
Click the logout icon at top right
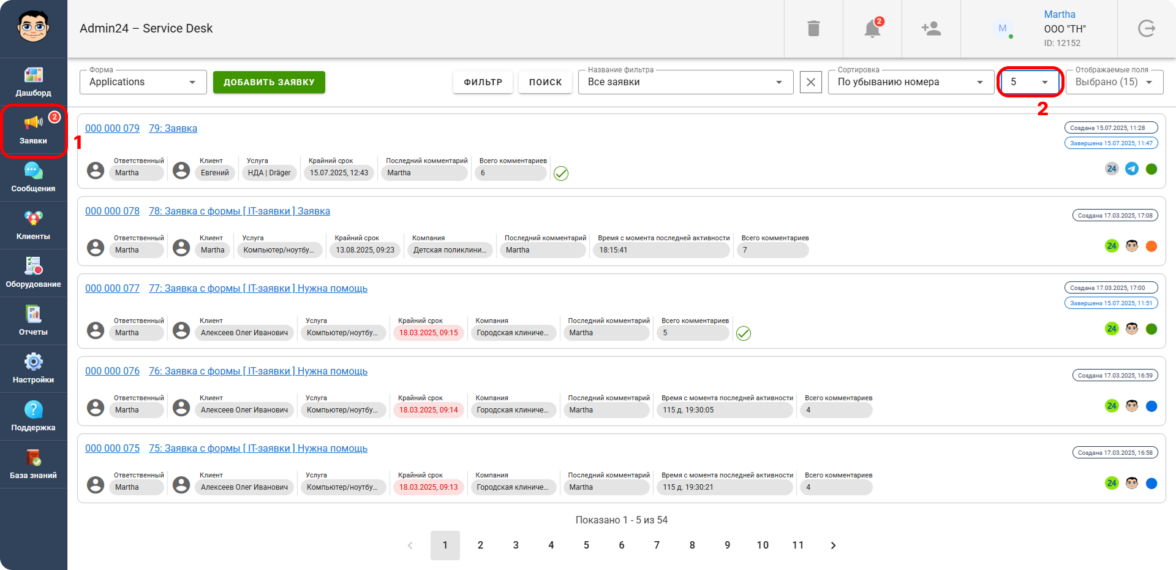click(x=1146, y=29)
